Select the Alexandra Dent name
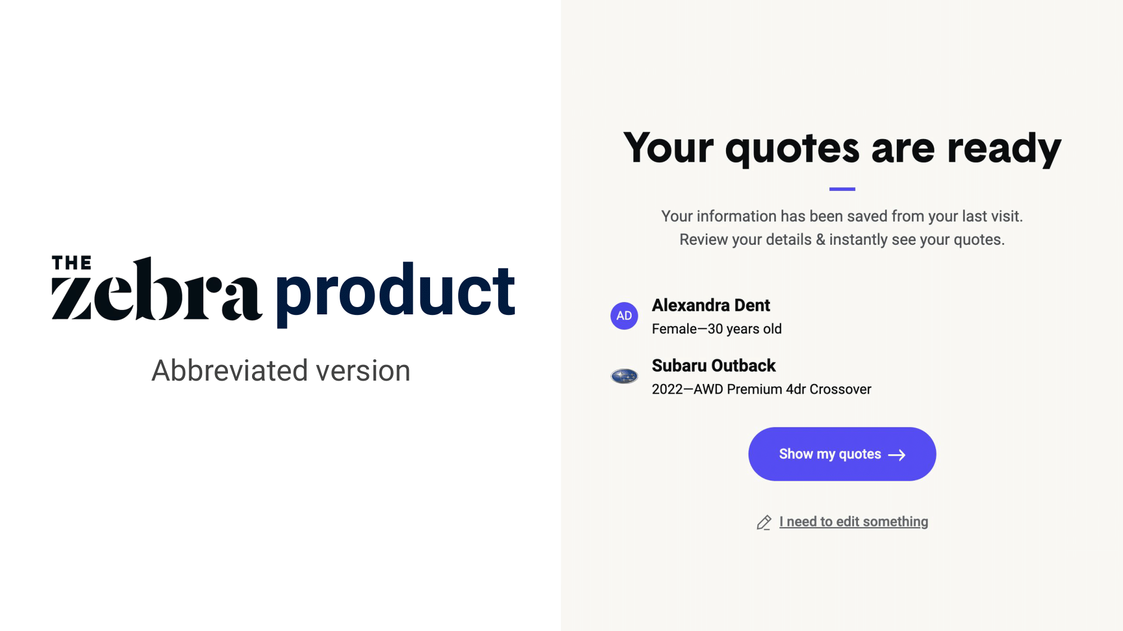 pyautogui.click(x=710, y=305)
